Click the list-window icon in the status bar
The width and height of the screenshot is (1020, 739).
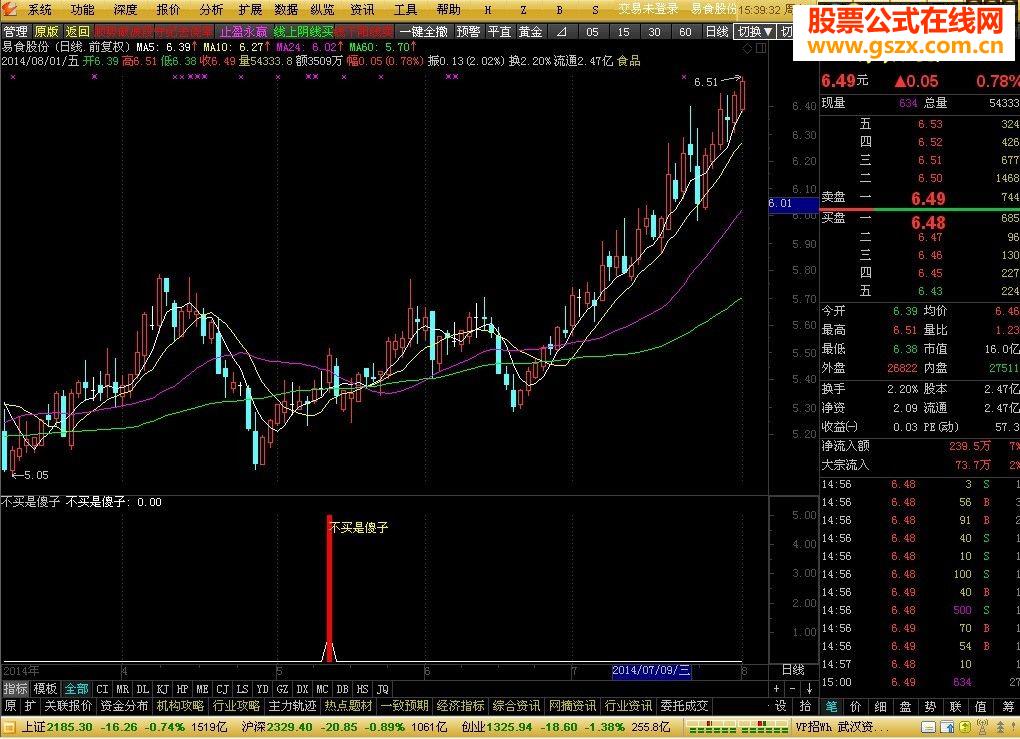[x=929, y=727]
